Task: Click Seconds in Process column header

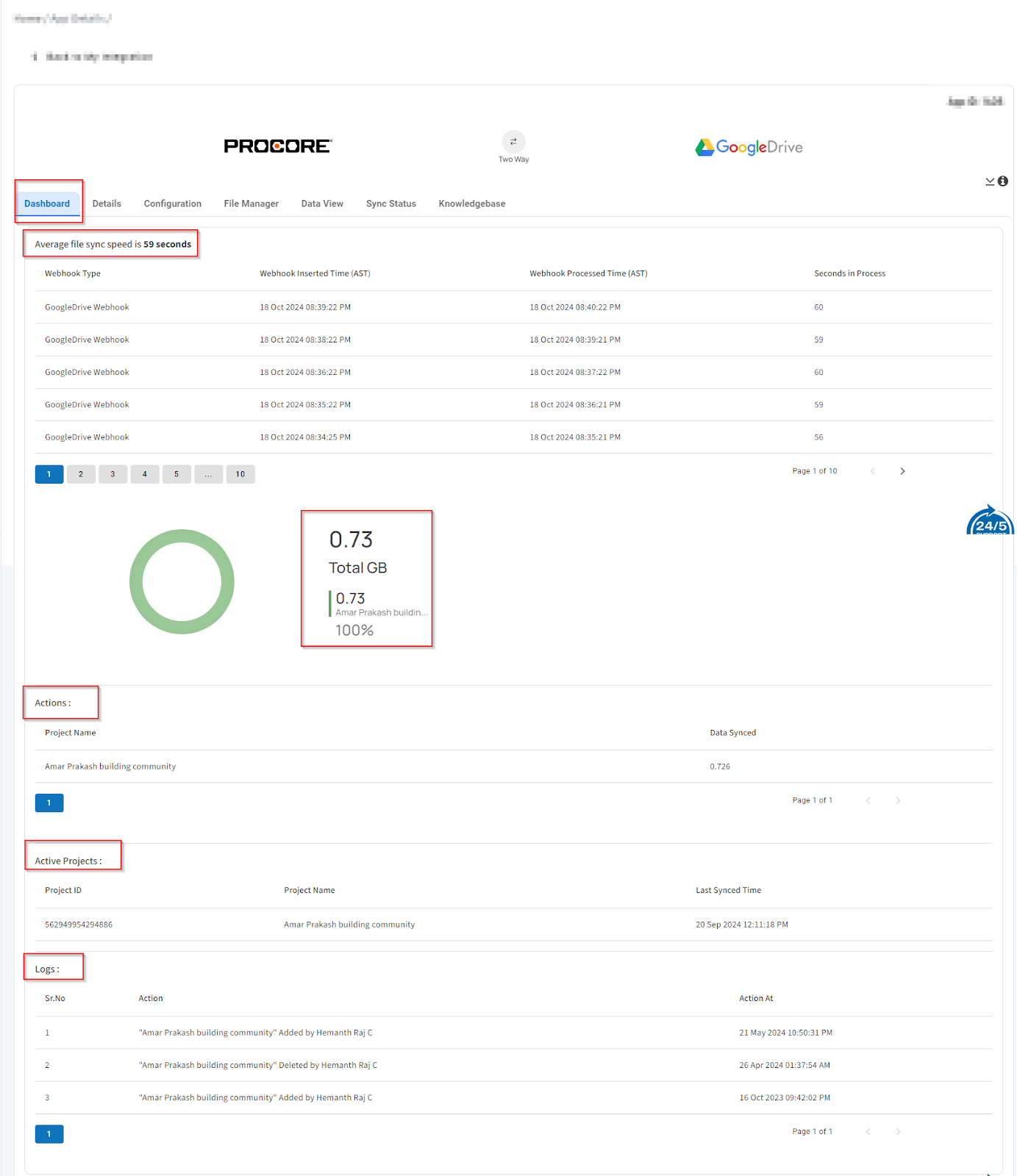Action: pyautogui.click(x=849, y=273)
